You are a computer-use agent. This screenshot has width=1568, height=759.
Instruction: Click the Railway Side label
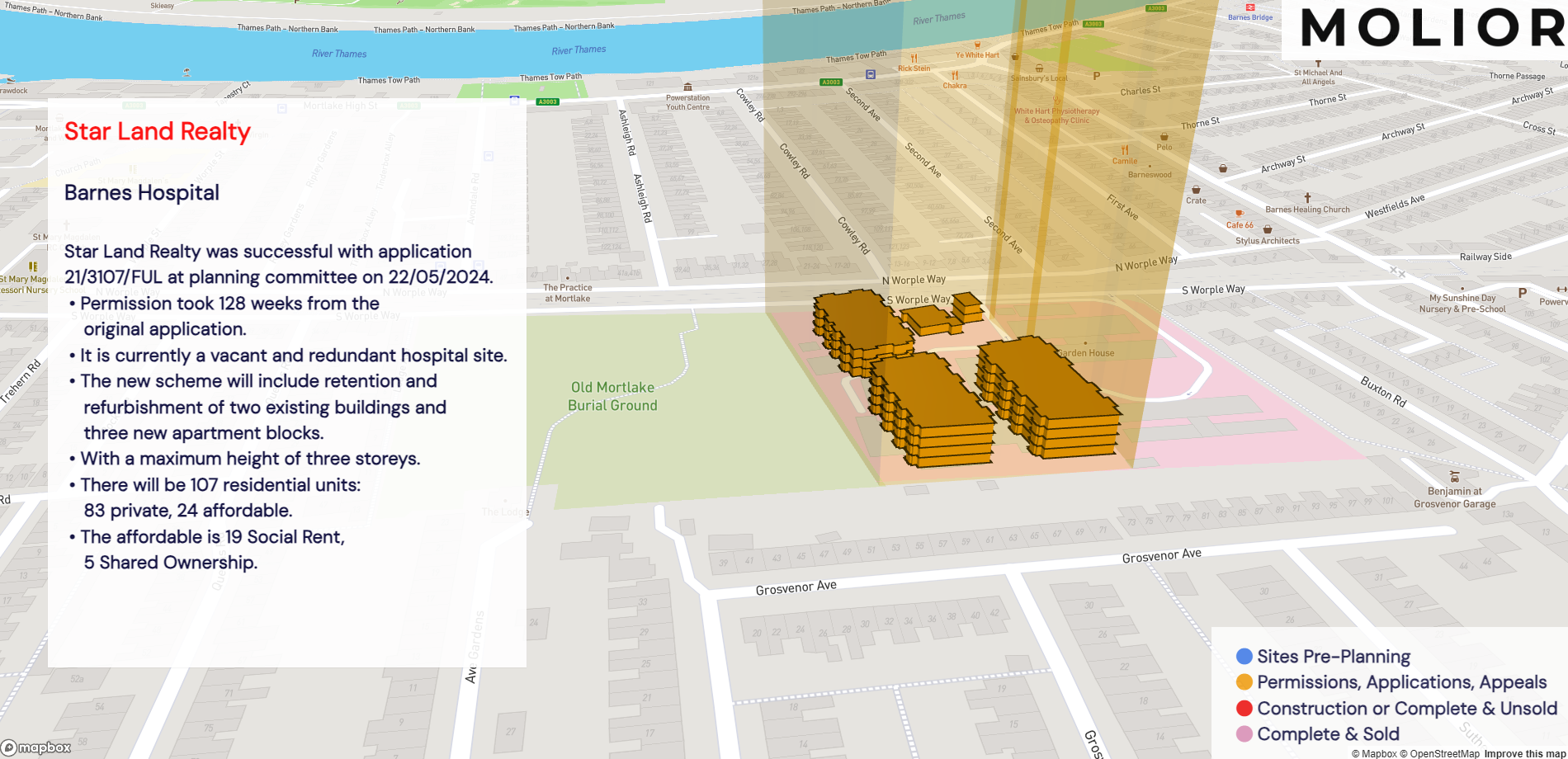(1485, 257)
